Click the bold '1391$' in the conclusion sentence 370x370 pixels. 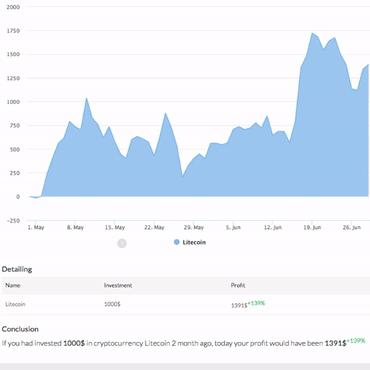[x=336, y=343]
